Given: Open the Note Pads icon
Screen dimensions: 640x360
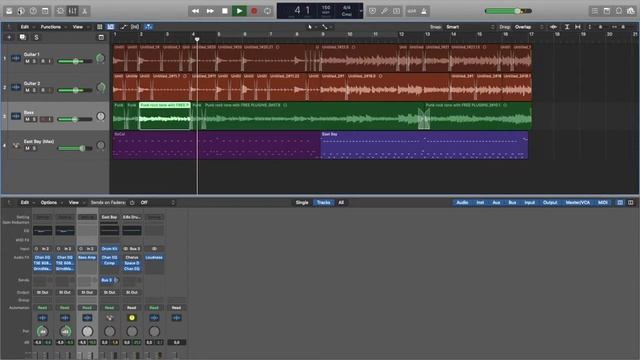Looking at the screenshot, I should (607, 11).
